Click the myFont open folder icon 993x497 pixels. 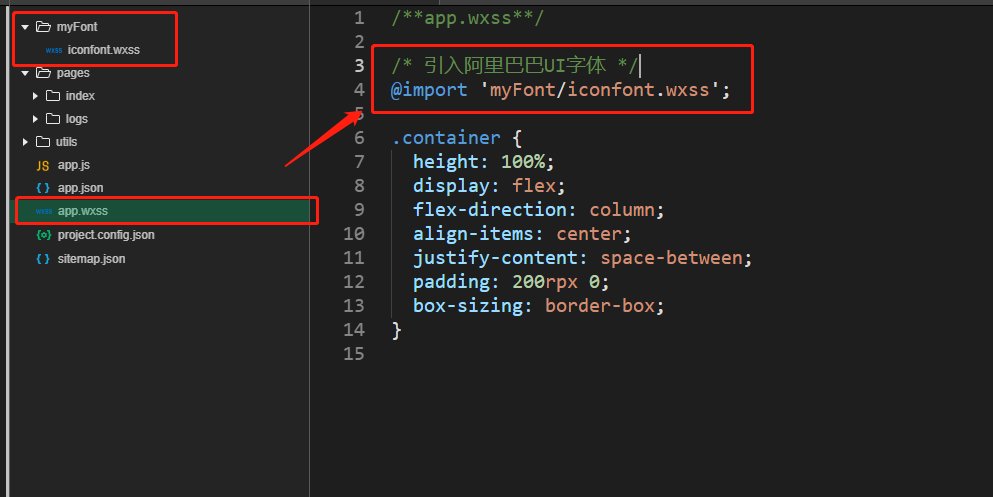pos(43,27)
